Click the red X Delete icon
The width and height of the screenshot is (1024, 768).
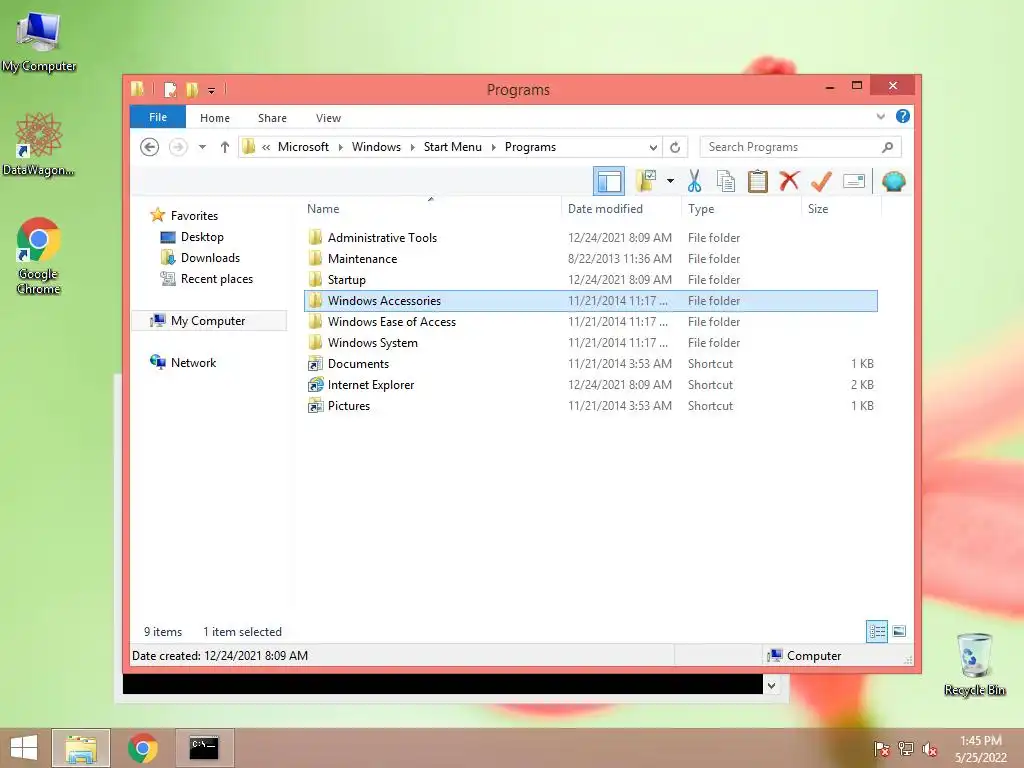click(789, 181)
